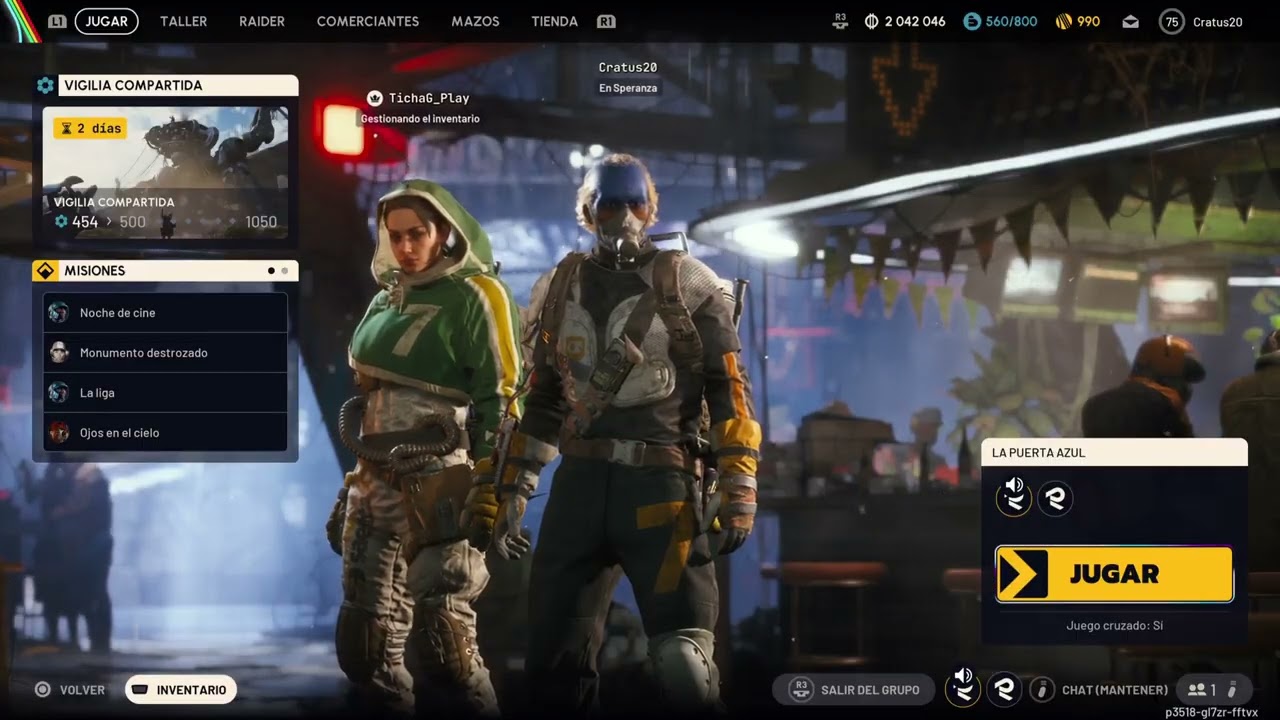
Task: Open the Ojos en el cielo mission
Action: point(165,433)
